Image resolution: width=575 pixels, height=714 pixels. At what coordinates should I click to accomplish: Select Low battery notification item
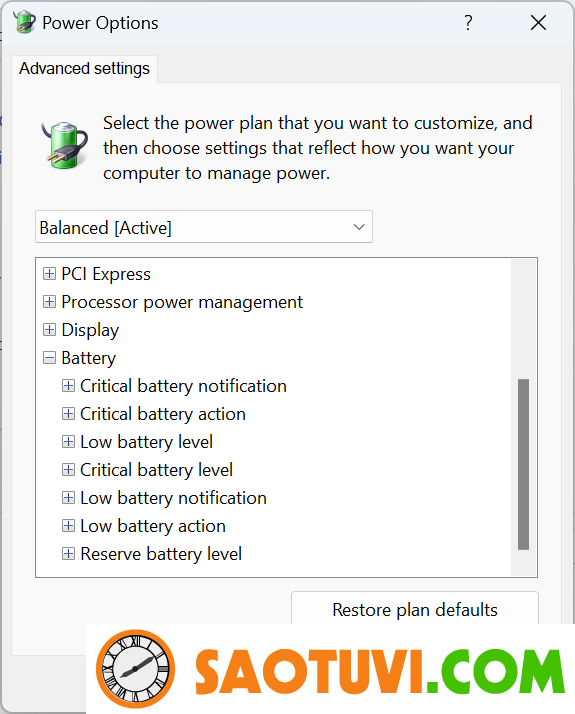click(x=173, y=498)
